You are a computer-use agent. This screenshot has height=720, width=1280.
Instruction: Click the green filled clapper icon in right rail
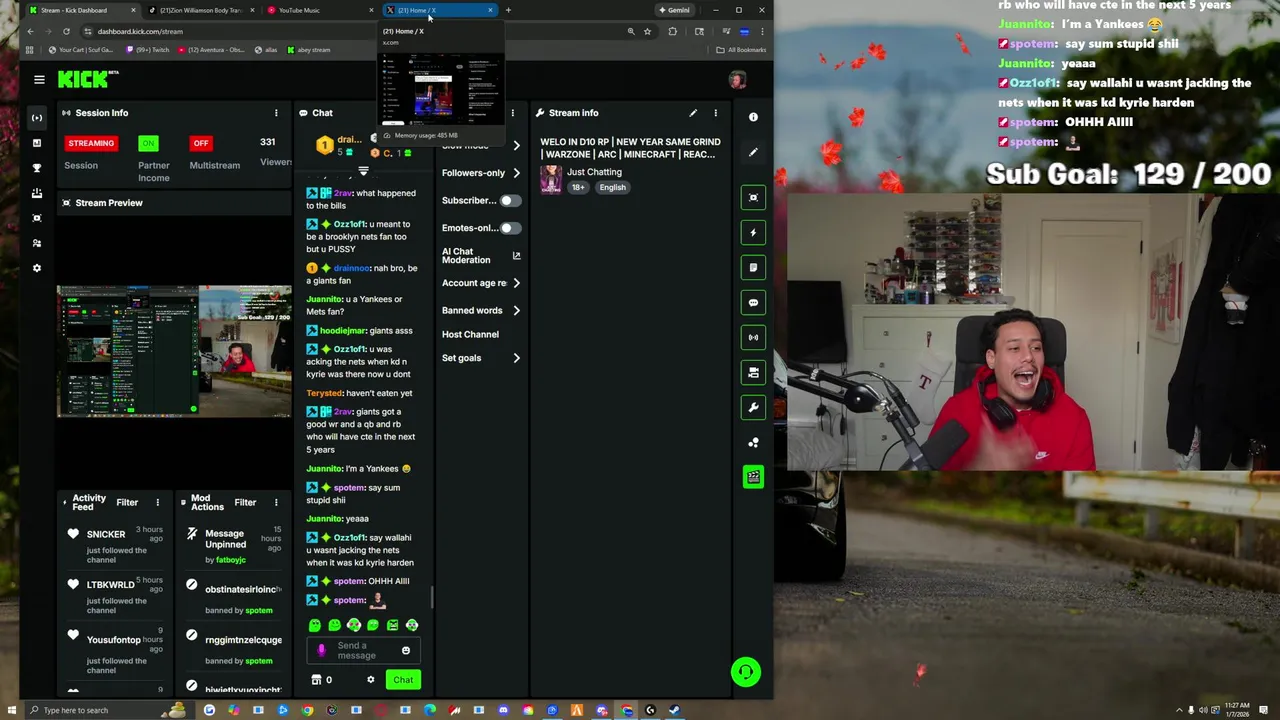click(753, 477)
